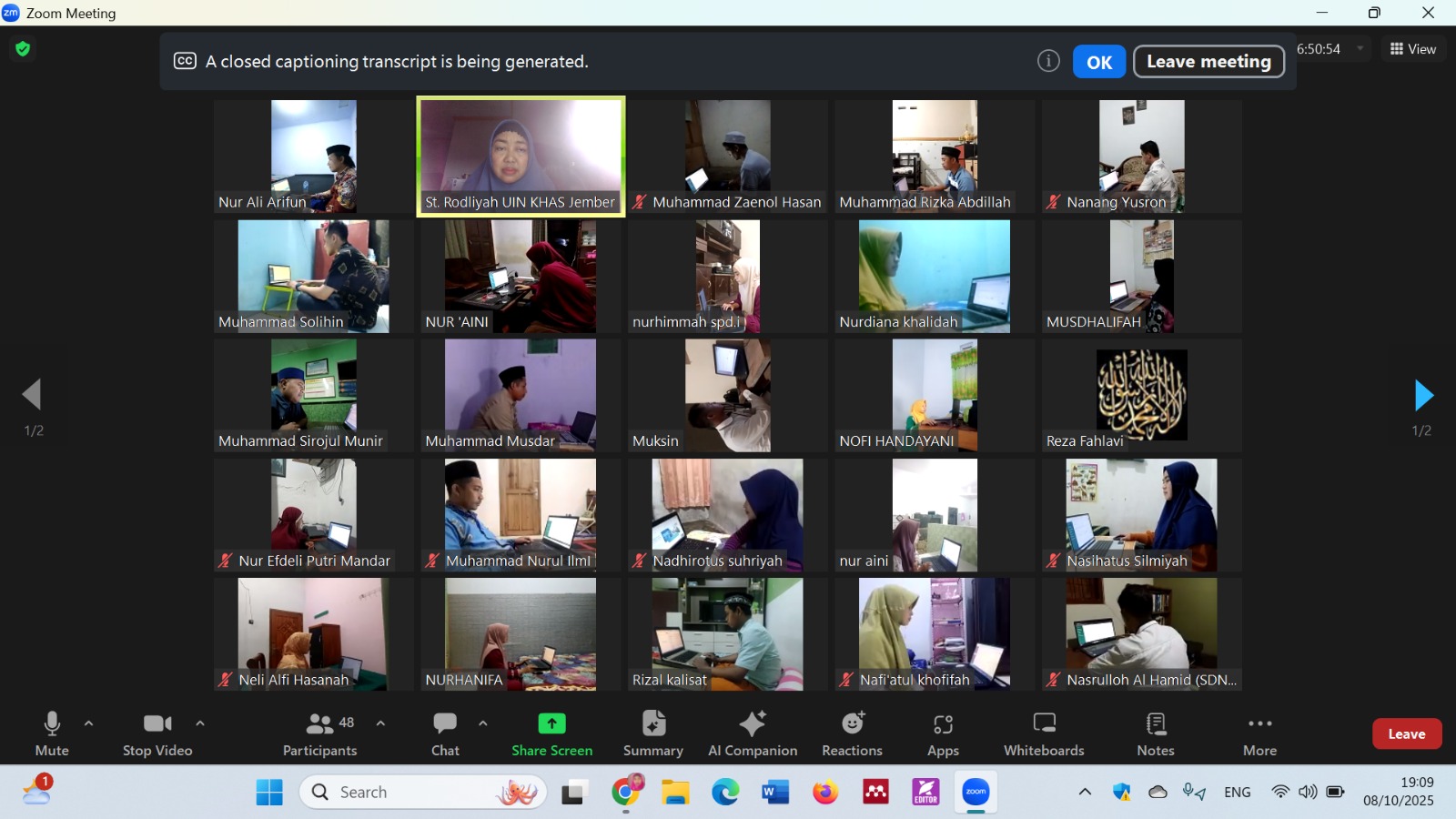Expand the chat options arrow
This screenshot has width=1456, height=819.
click(483, 723)
